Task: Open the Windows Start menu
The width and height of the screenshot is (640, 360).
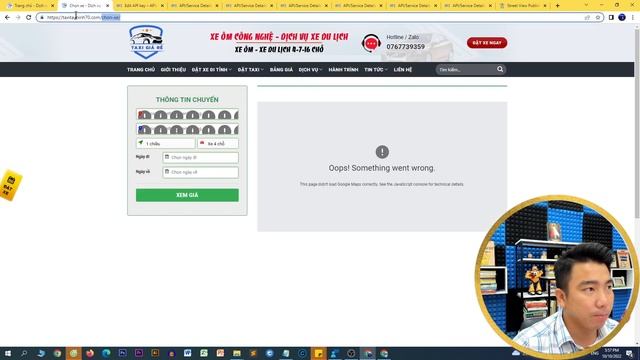Action: 8,353
